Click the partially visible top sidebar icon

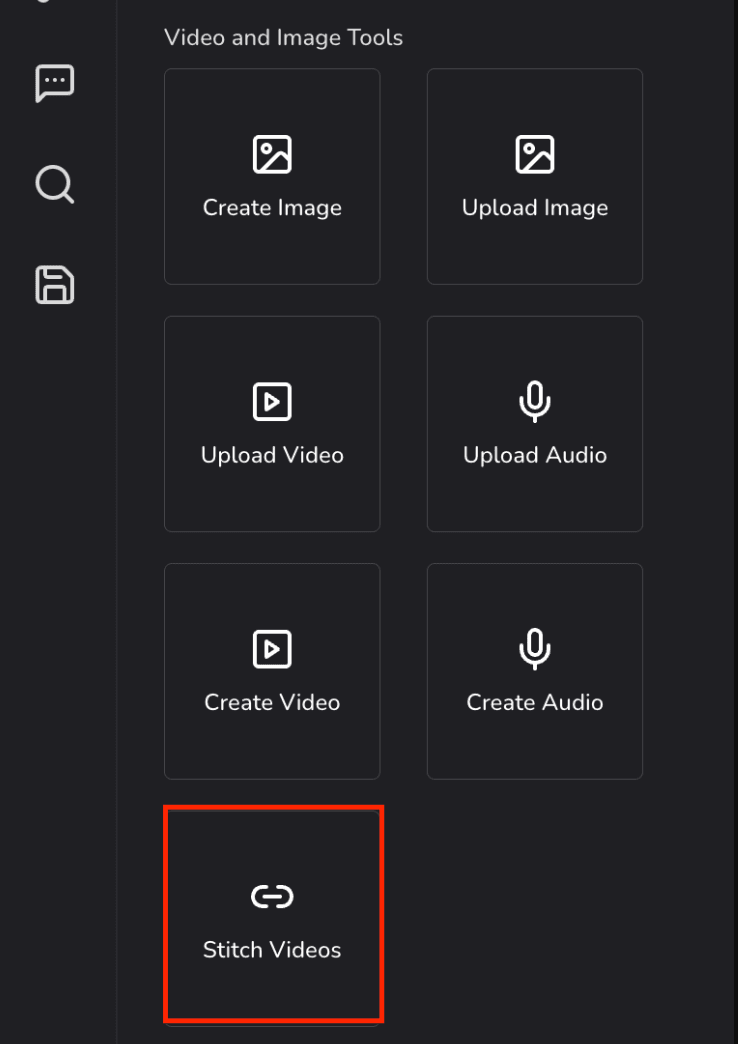(45, 1)
